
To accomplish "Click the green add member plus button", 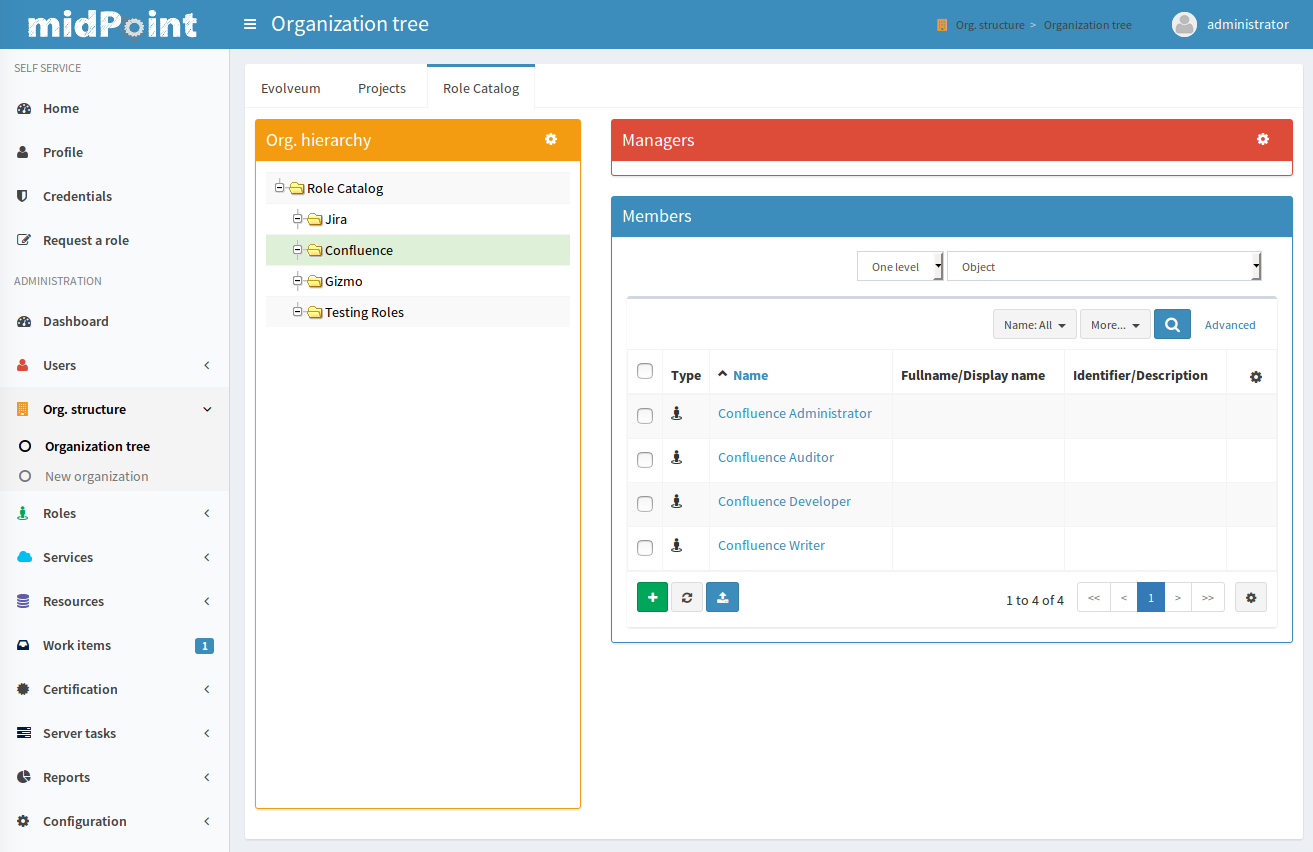I will click(652, 597).
